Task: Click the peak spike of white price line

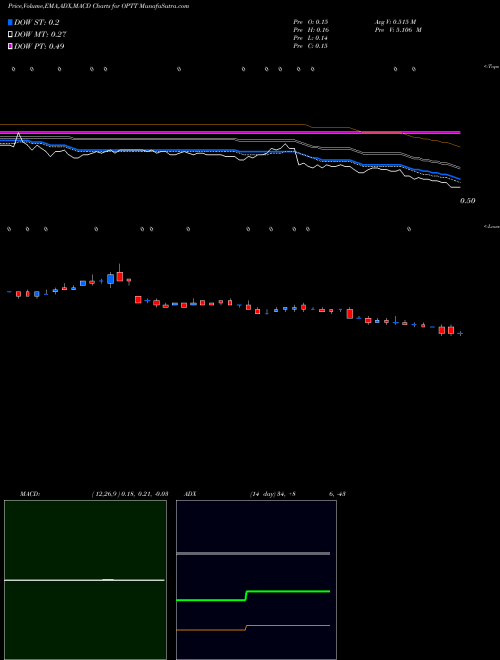Action: [x=18, y=135]
